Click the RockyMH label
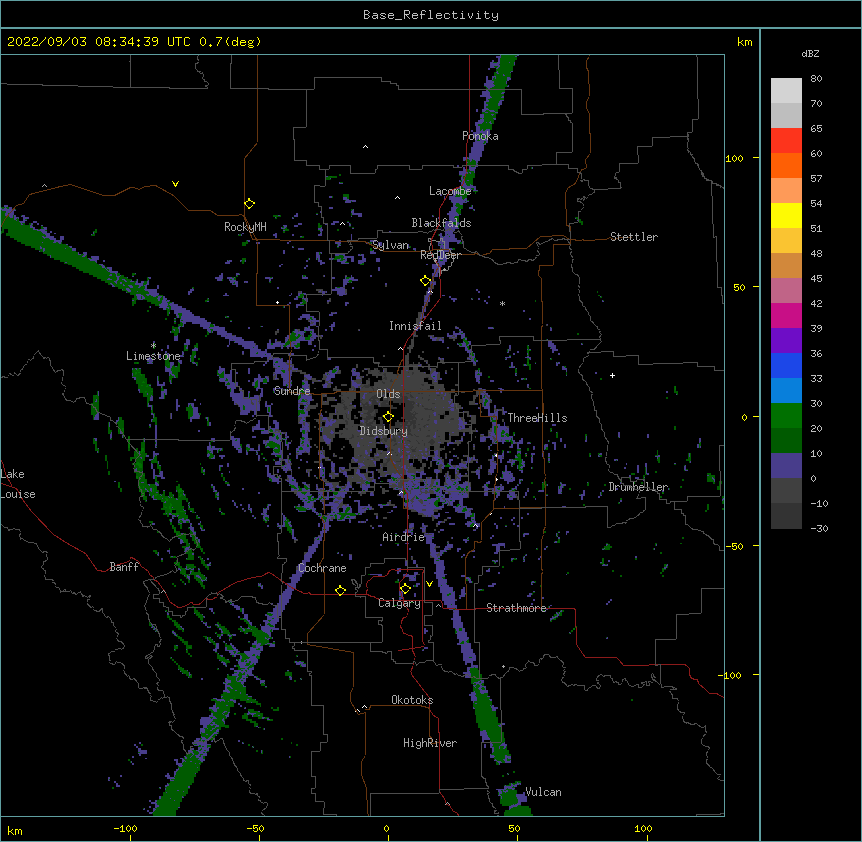 click(245, 227)
